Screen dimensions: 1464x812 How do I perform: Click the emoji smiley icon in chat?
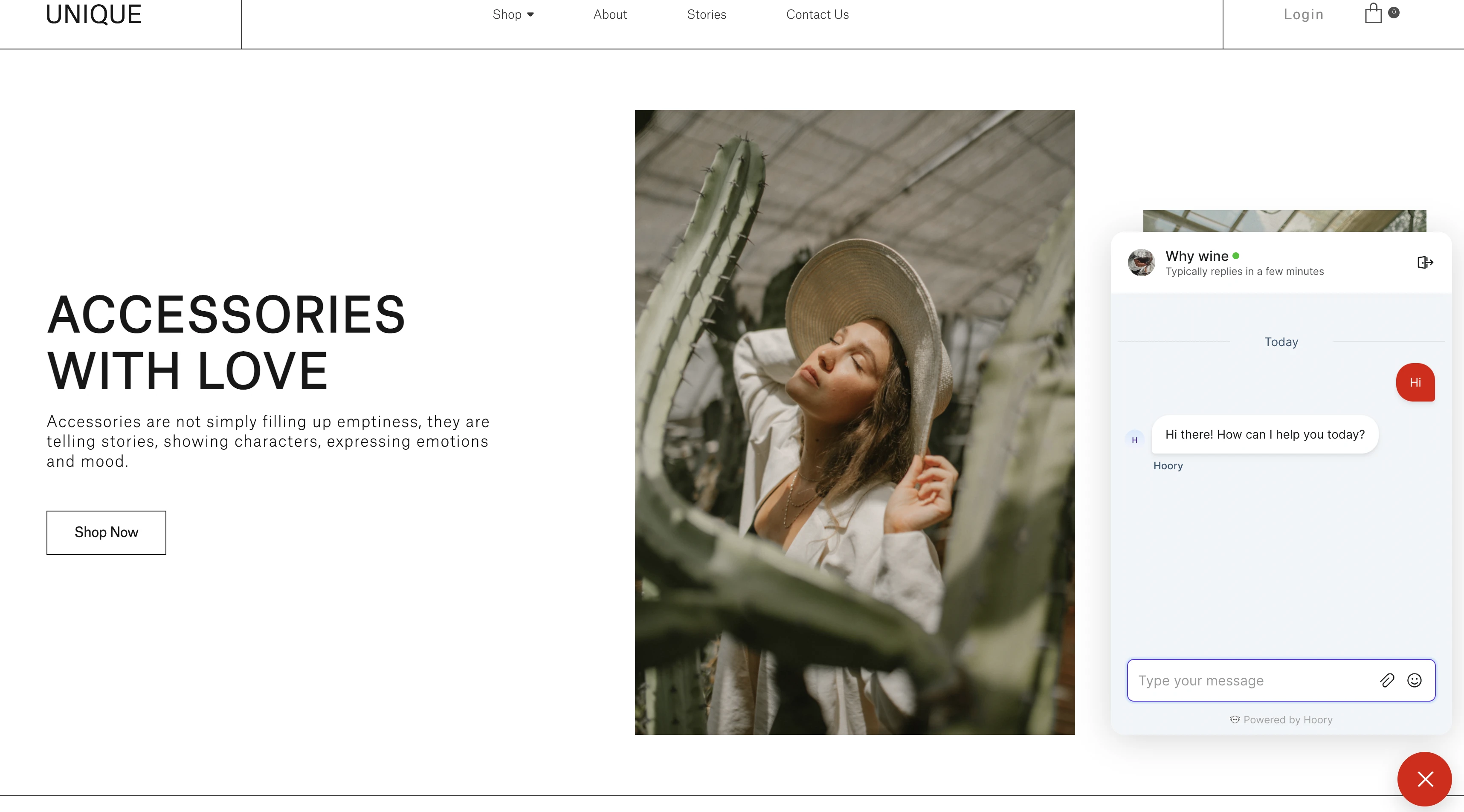[1415, 681]
